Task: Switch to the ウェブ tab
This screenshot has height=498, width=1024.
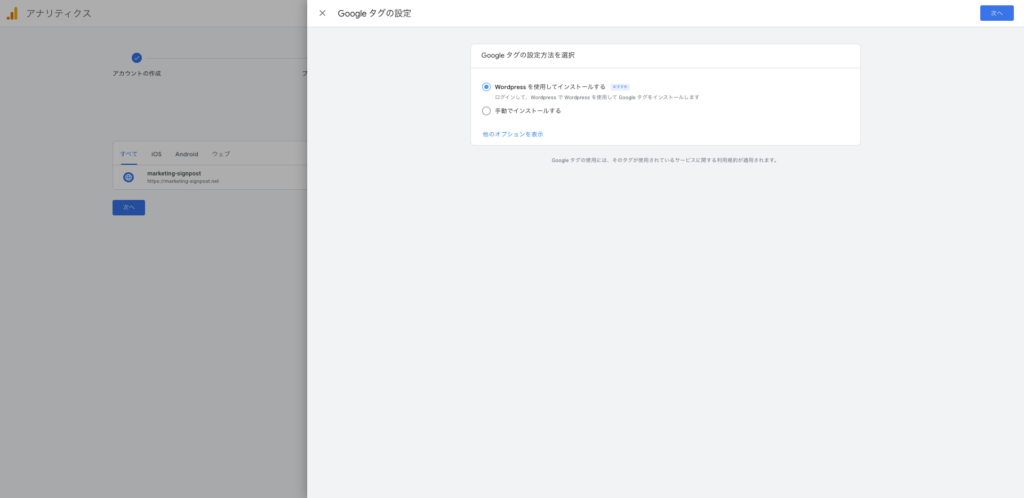Action: (x=221, y=154)
